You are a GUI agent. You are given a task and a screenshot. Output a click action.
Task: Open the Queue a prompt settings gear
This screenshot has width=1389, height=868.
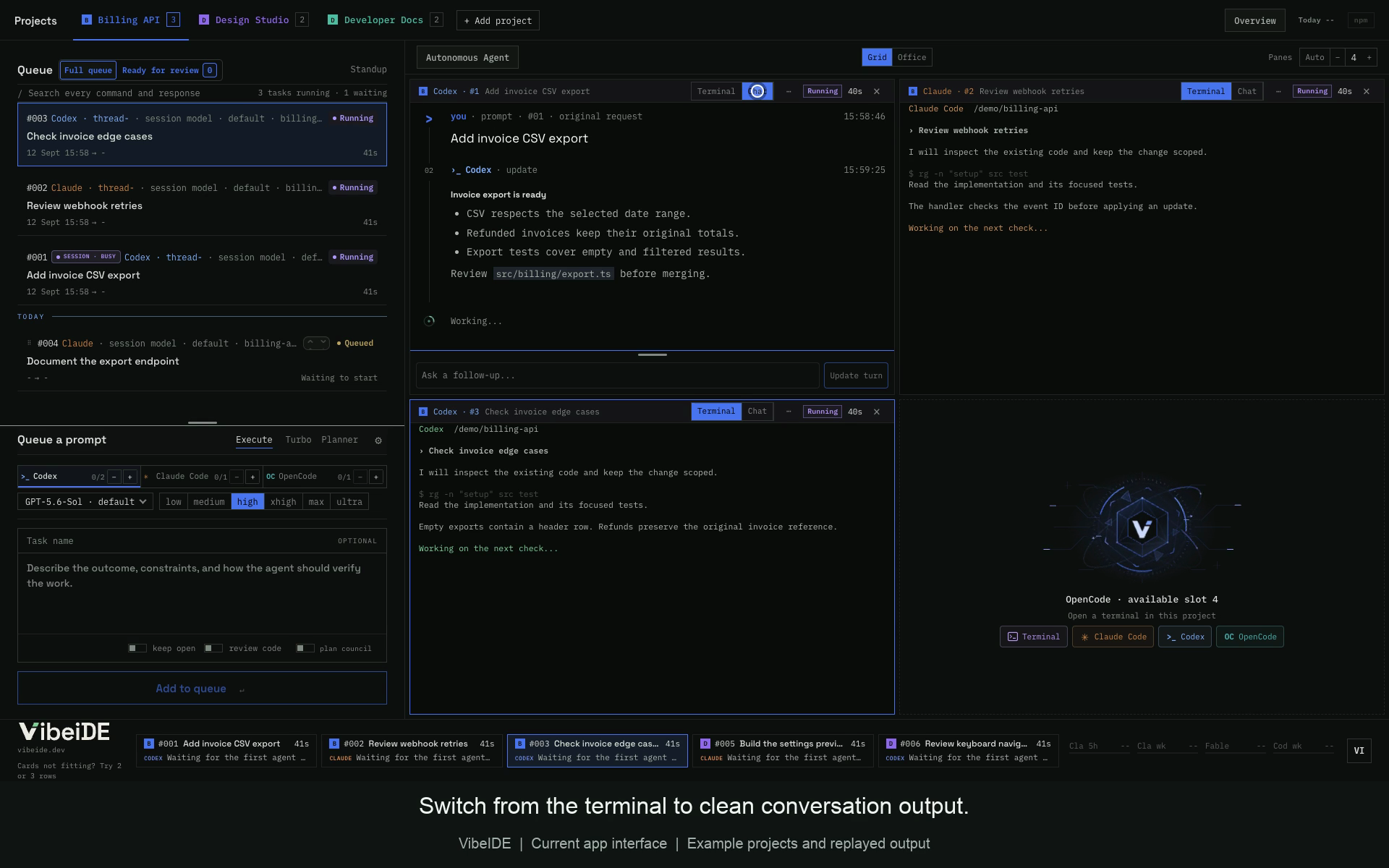coord(378,441)
